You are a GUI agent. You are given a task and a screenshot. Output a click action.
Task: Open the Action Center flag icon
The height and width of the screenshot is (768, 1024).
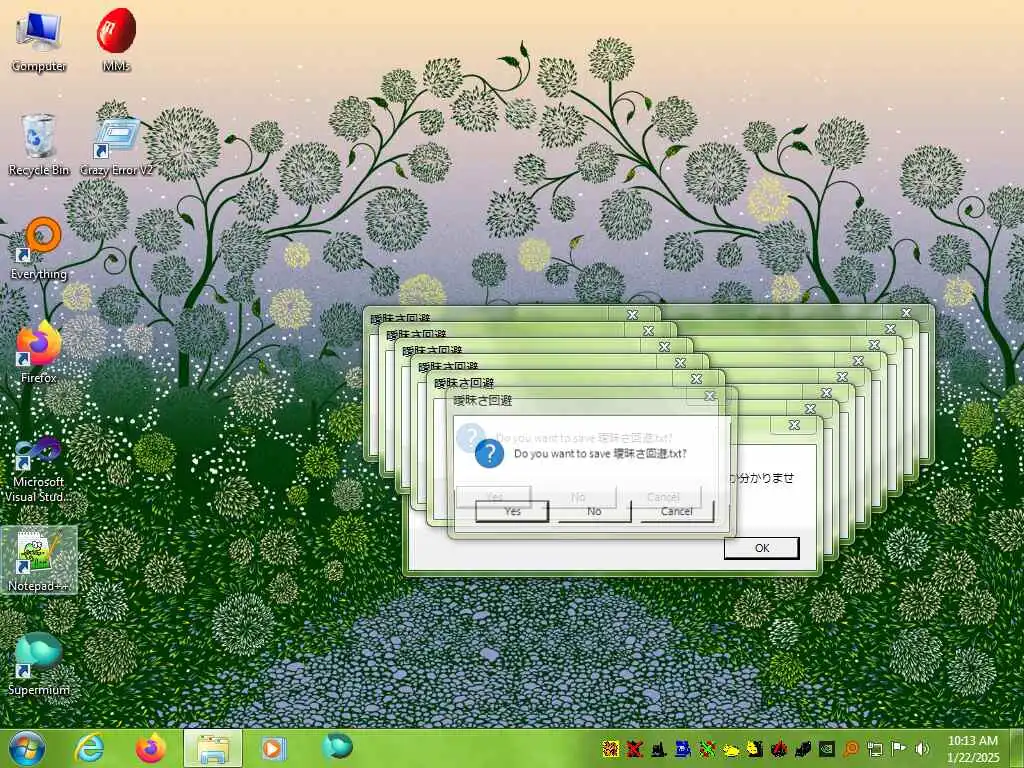pos(899,748)
